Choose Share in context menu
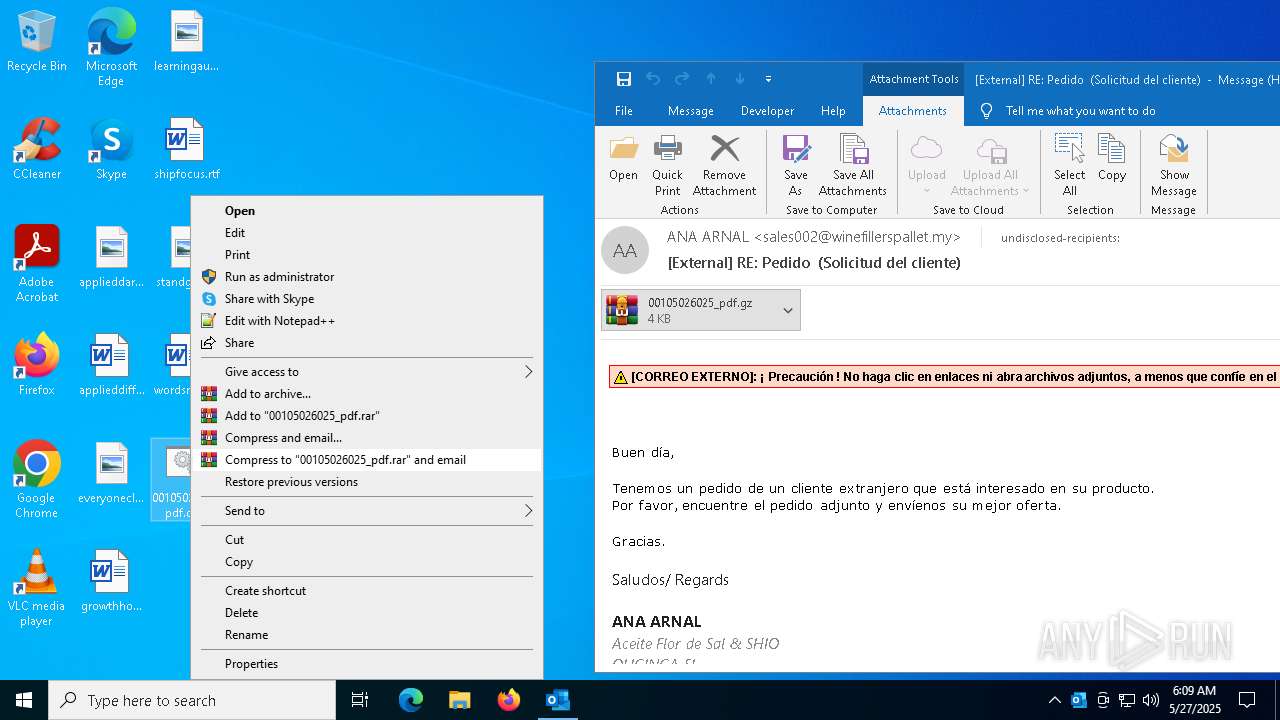Viewport: 1280px width, 720px height. (x=367, y=343)
